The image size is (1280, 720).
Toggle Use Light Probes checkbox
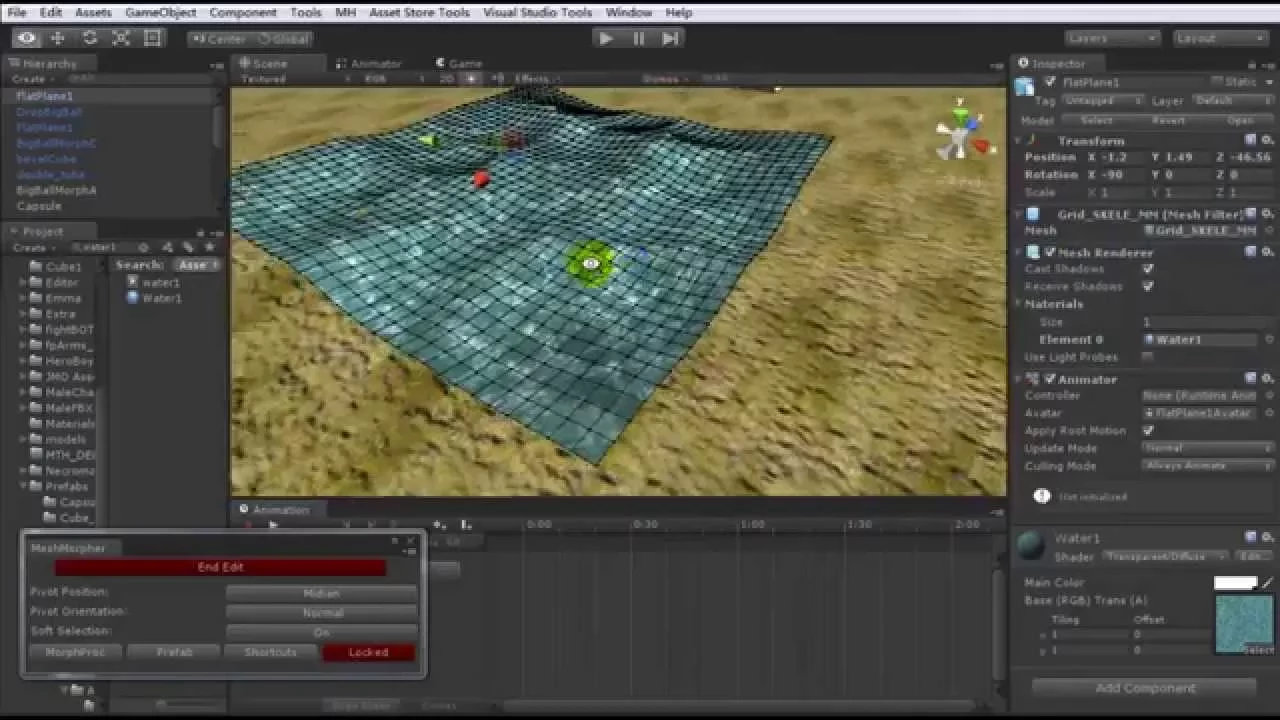click(x=1148, y=357)
